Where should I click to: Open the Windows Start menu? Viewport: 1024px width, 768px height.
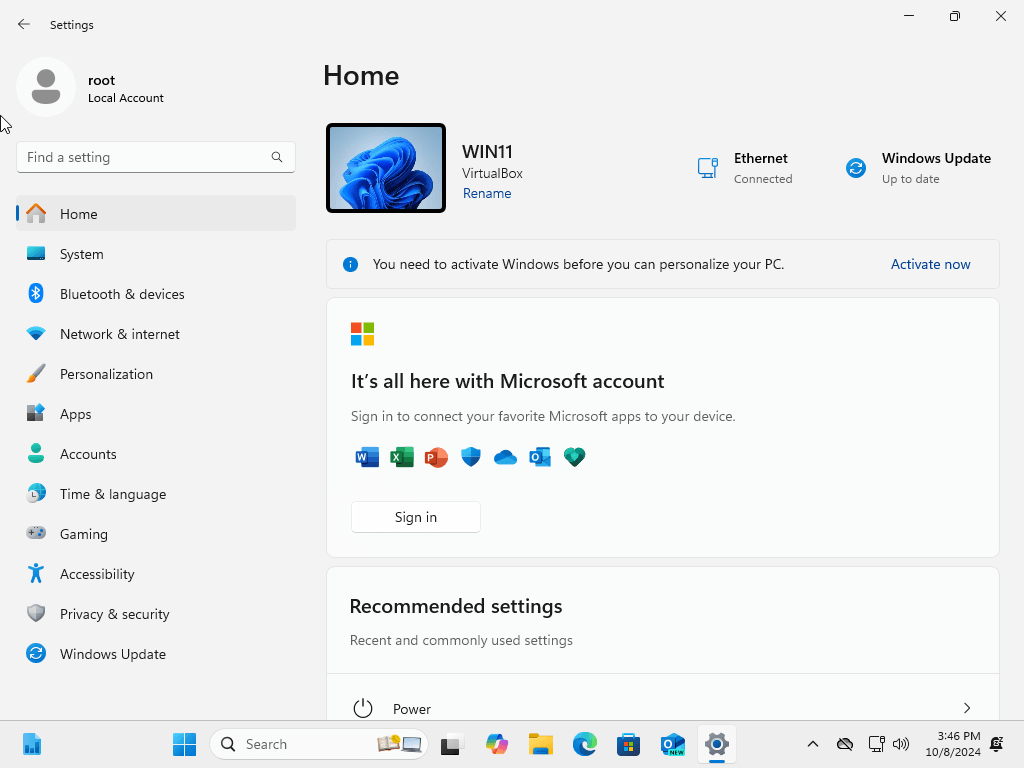(184, 744)
